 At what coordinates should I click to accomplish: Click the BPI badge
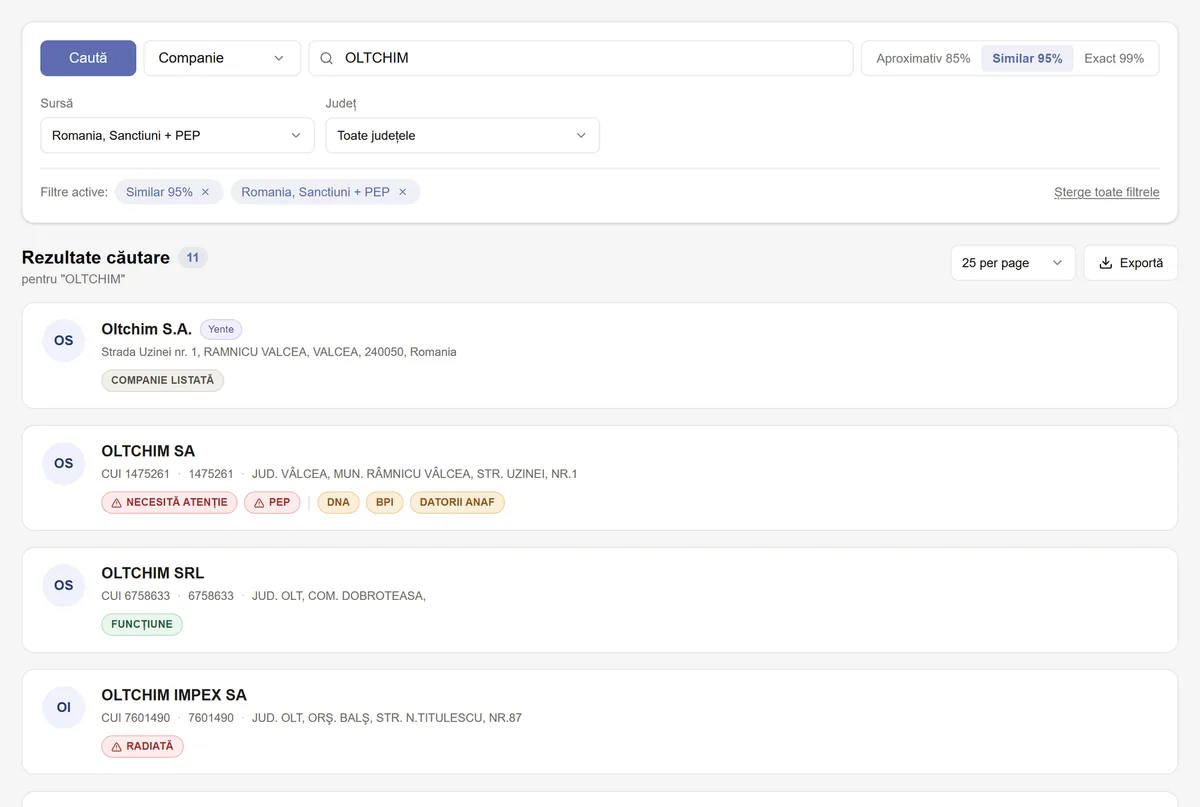(385, 502)
